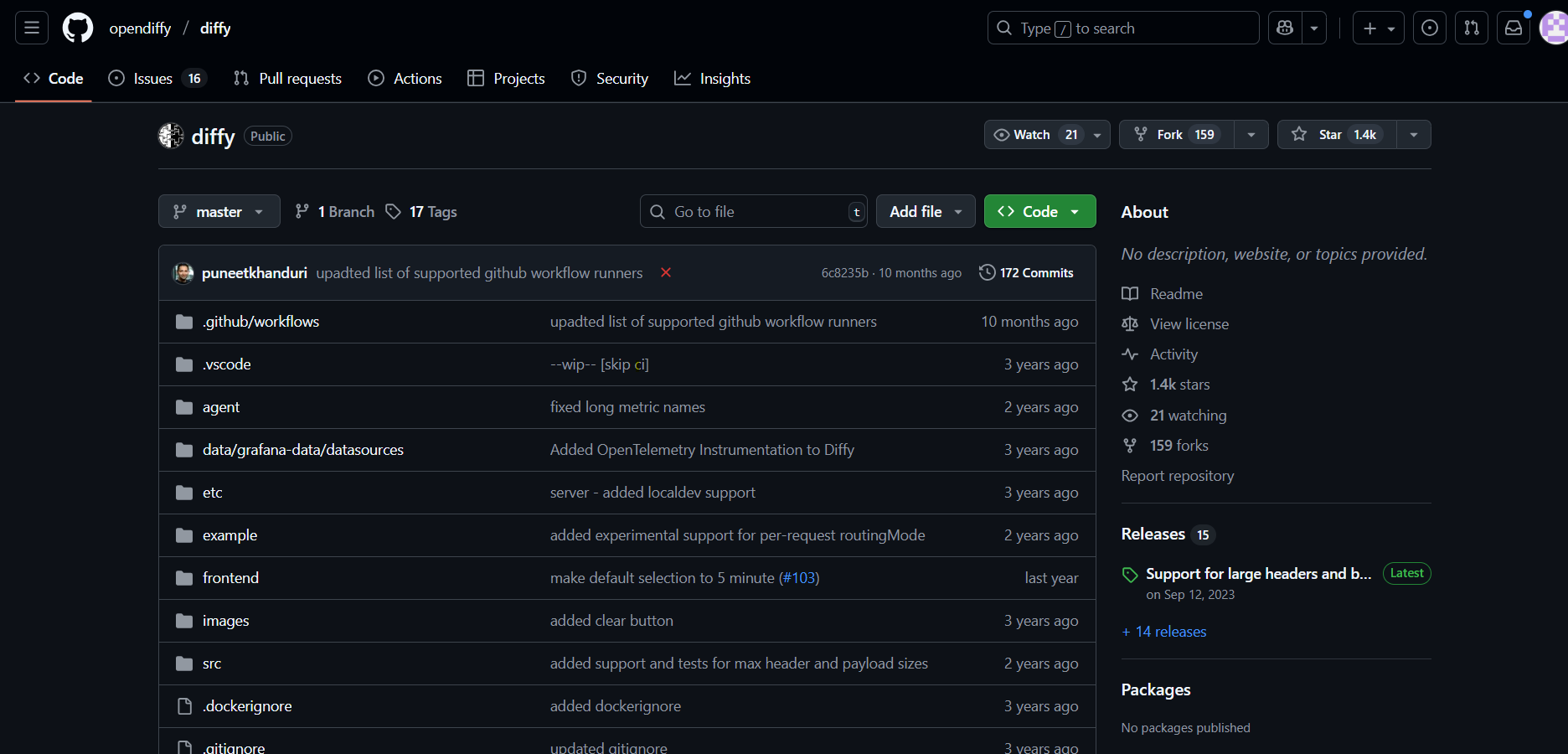
Task: Open the commit status check indicator
Action: pos(666,272)
